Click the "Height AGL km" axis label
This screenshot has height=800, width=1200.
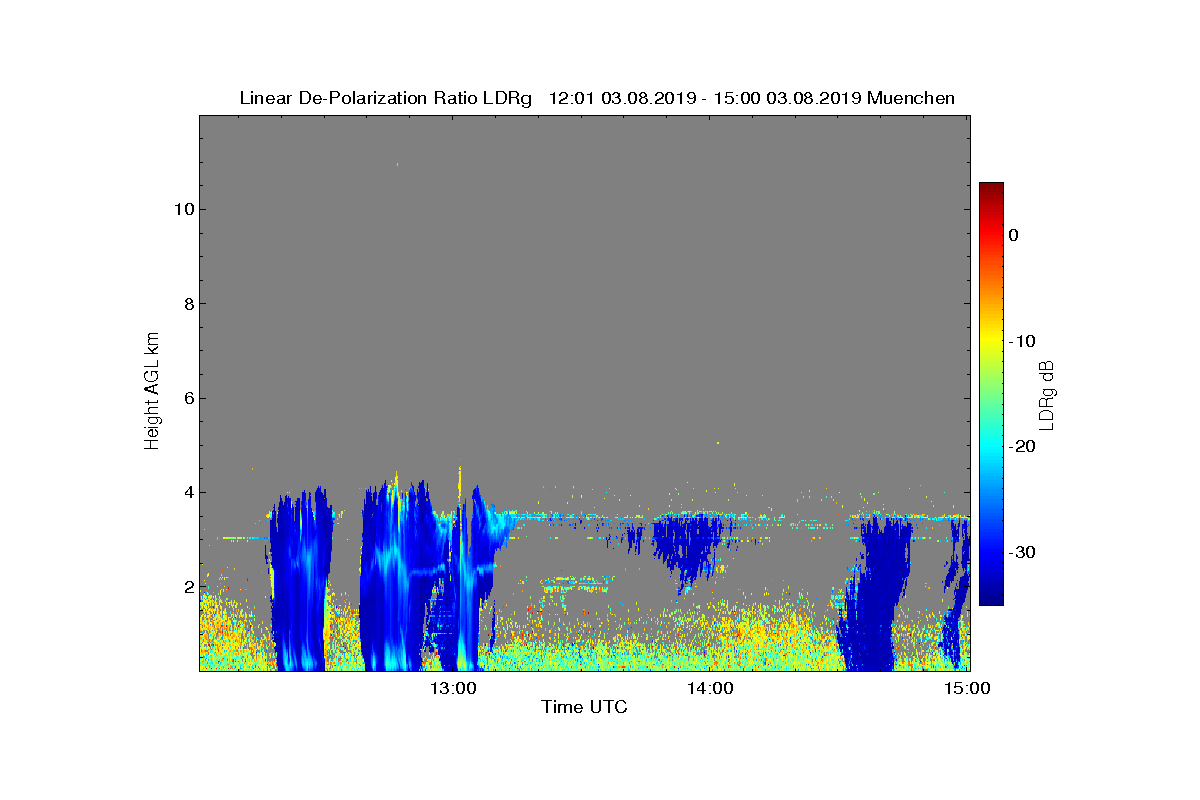[x=152, y=393]
